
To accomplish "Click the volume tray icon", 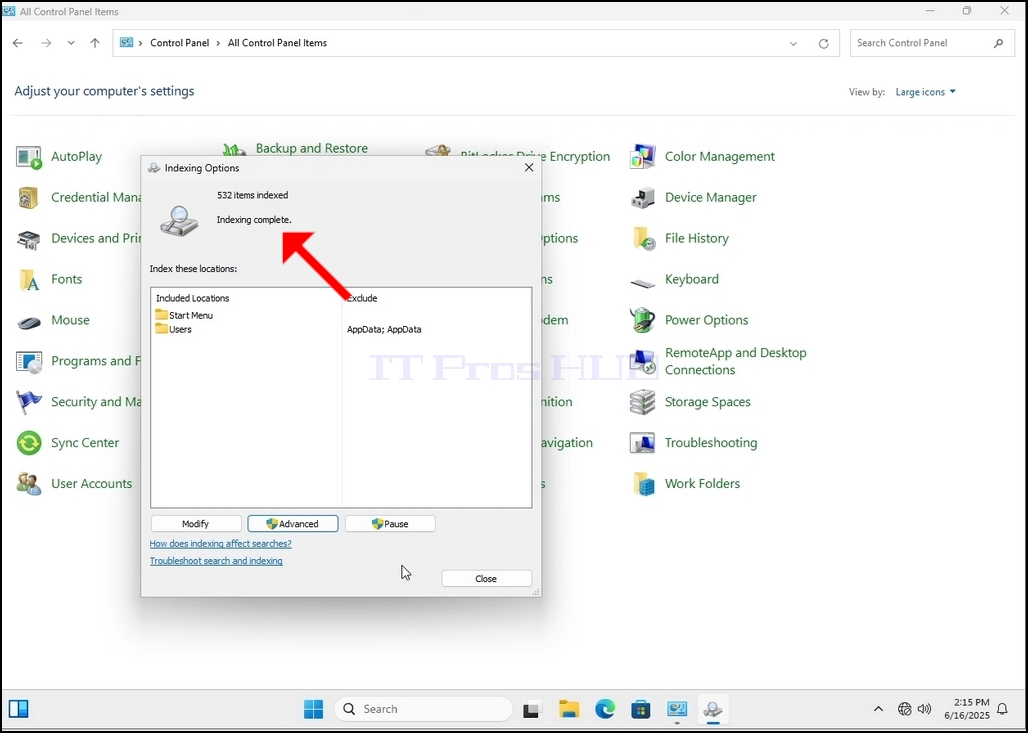I will [924, 709].
